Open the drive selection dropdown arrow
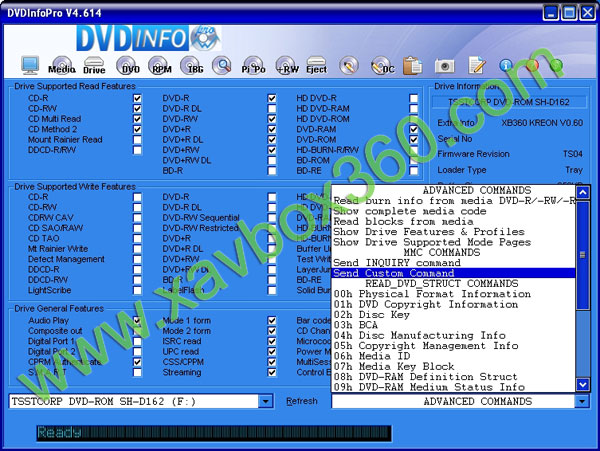Image resolution: width=600 pixels, height=451 pixels. [266, 401]
